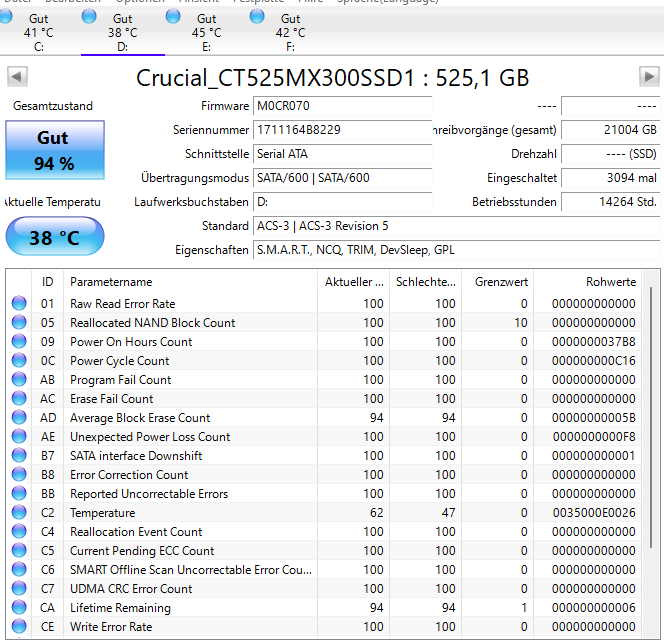This screenshot has width=664, height=643.
Task: Click raw value 000000000C16
Action: (x=593, y=361)
